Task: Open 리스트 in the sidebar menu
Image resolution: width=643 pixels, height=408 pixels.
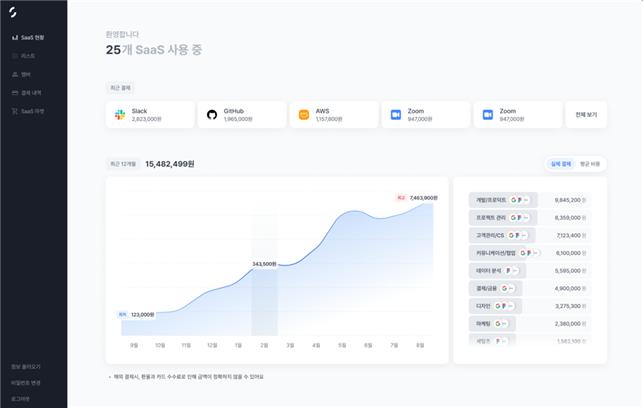Action: tap(27, 56)
